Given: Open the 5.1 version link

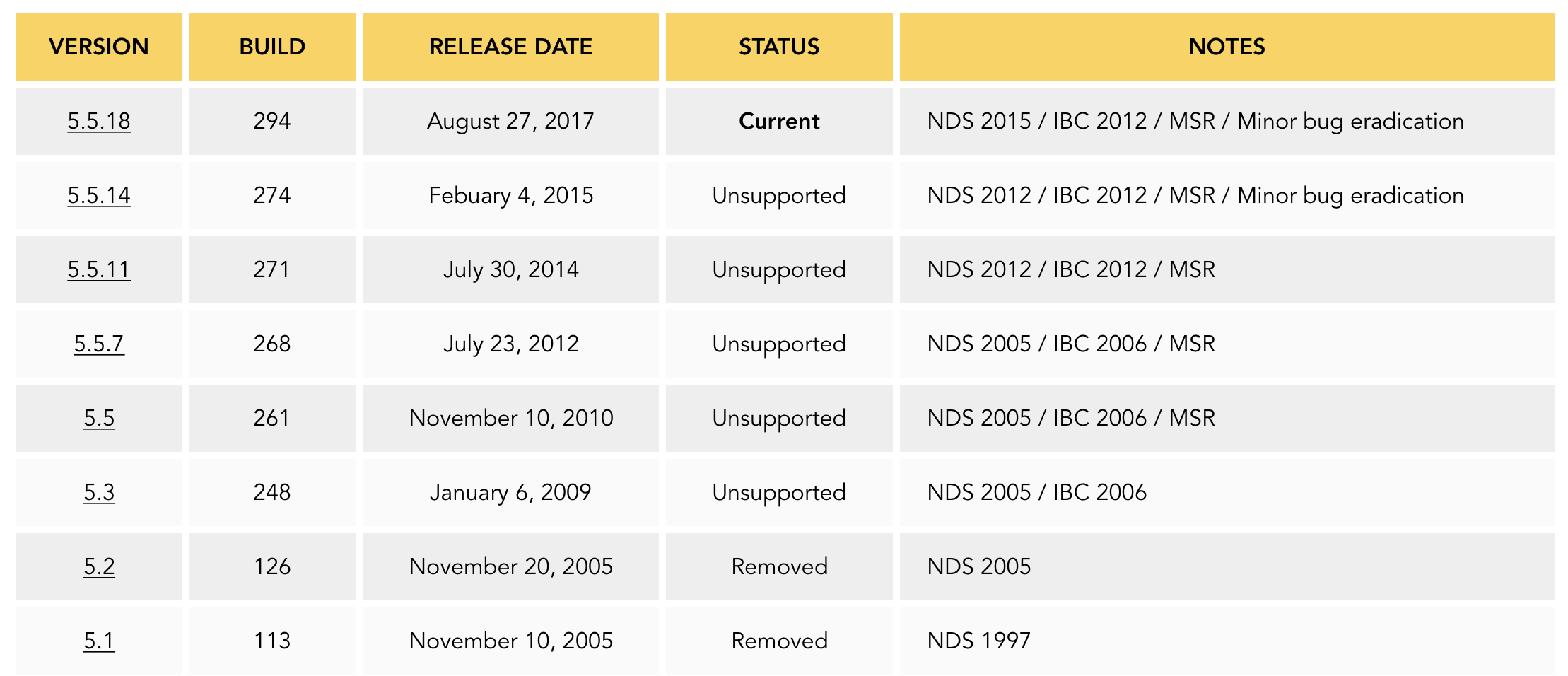Looking at the screenshot, I should click(99, 641).
